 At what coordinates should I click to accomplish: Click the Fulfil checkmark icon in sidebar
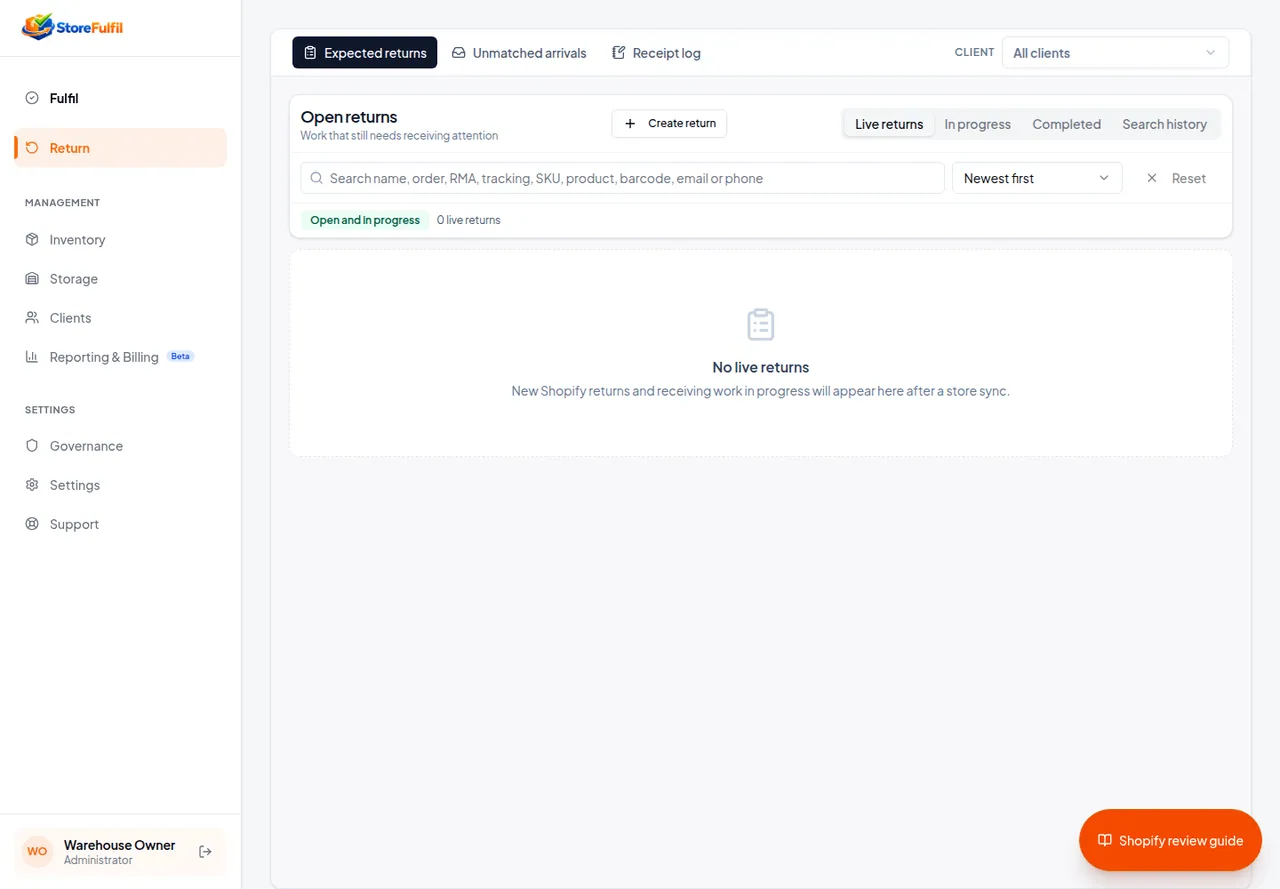pos(32,98)
